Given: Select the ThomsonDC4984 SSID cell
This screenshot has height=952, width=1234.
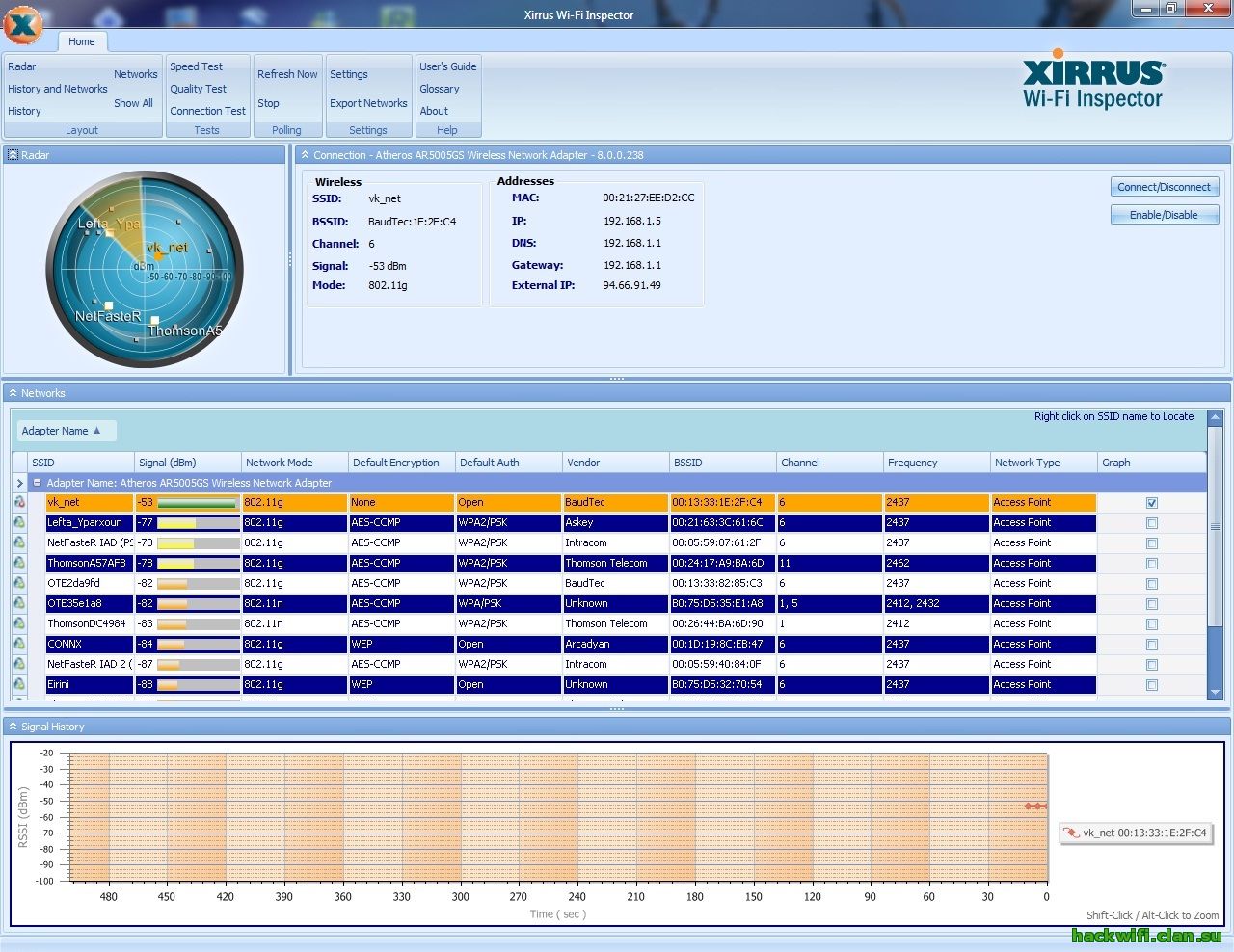Looking at the screenshot, I should pos(90,623).
